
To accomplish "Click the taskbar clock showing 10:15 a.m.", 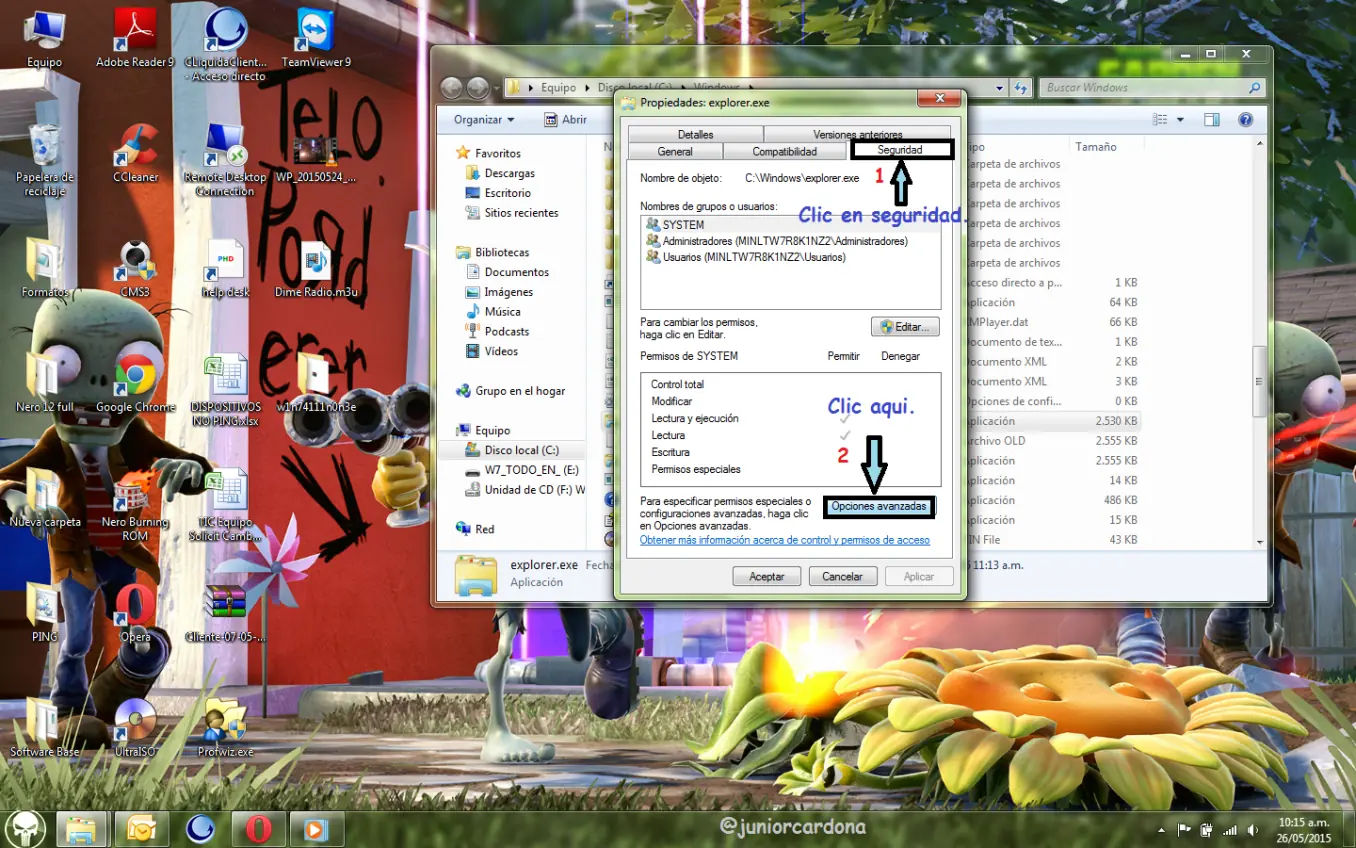I will click(1305, 829).
